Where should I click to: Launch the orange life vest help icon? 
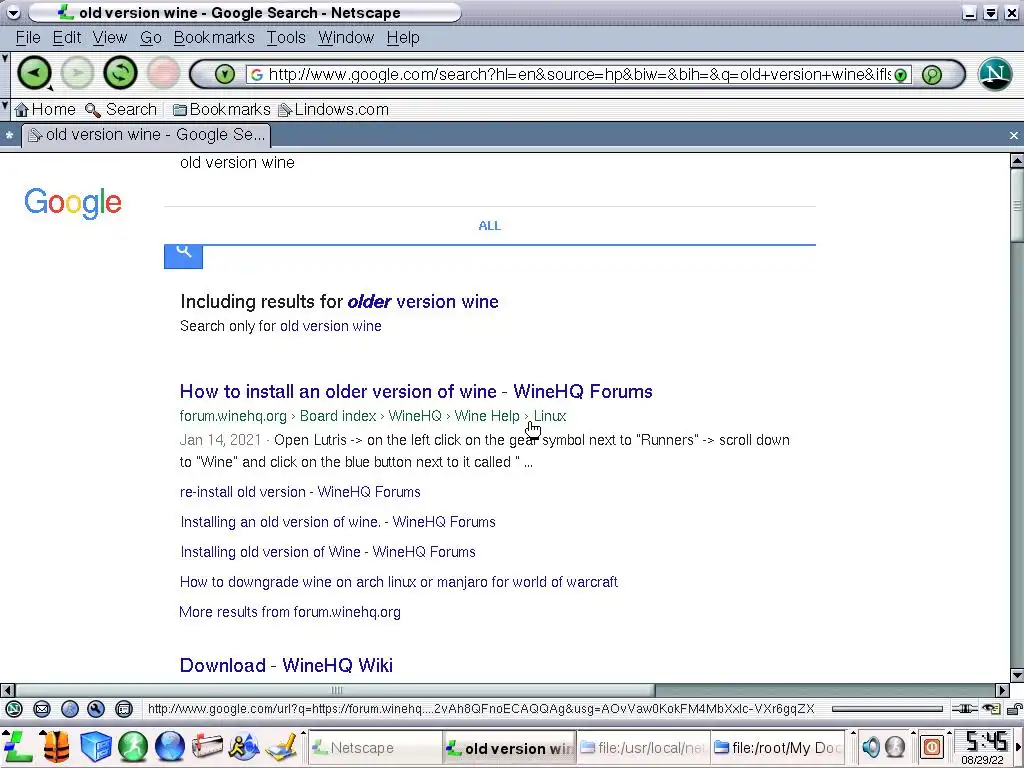[56, 746]
